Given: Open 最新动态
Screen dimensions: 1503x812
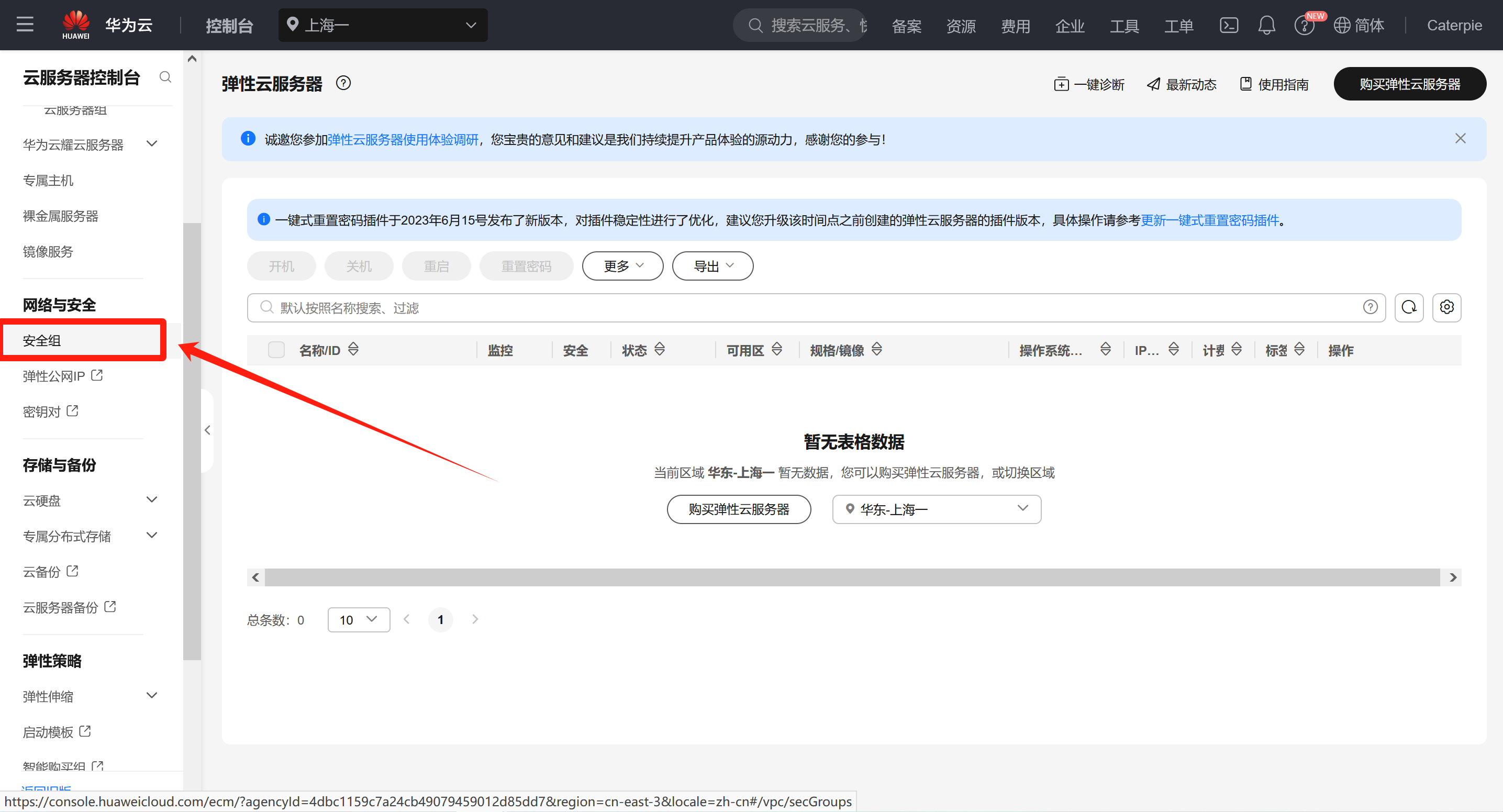Looking at the screenshot, I should 1182,84.
